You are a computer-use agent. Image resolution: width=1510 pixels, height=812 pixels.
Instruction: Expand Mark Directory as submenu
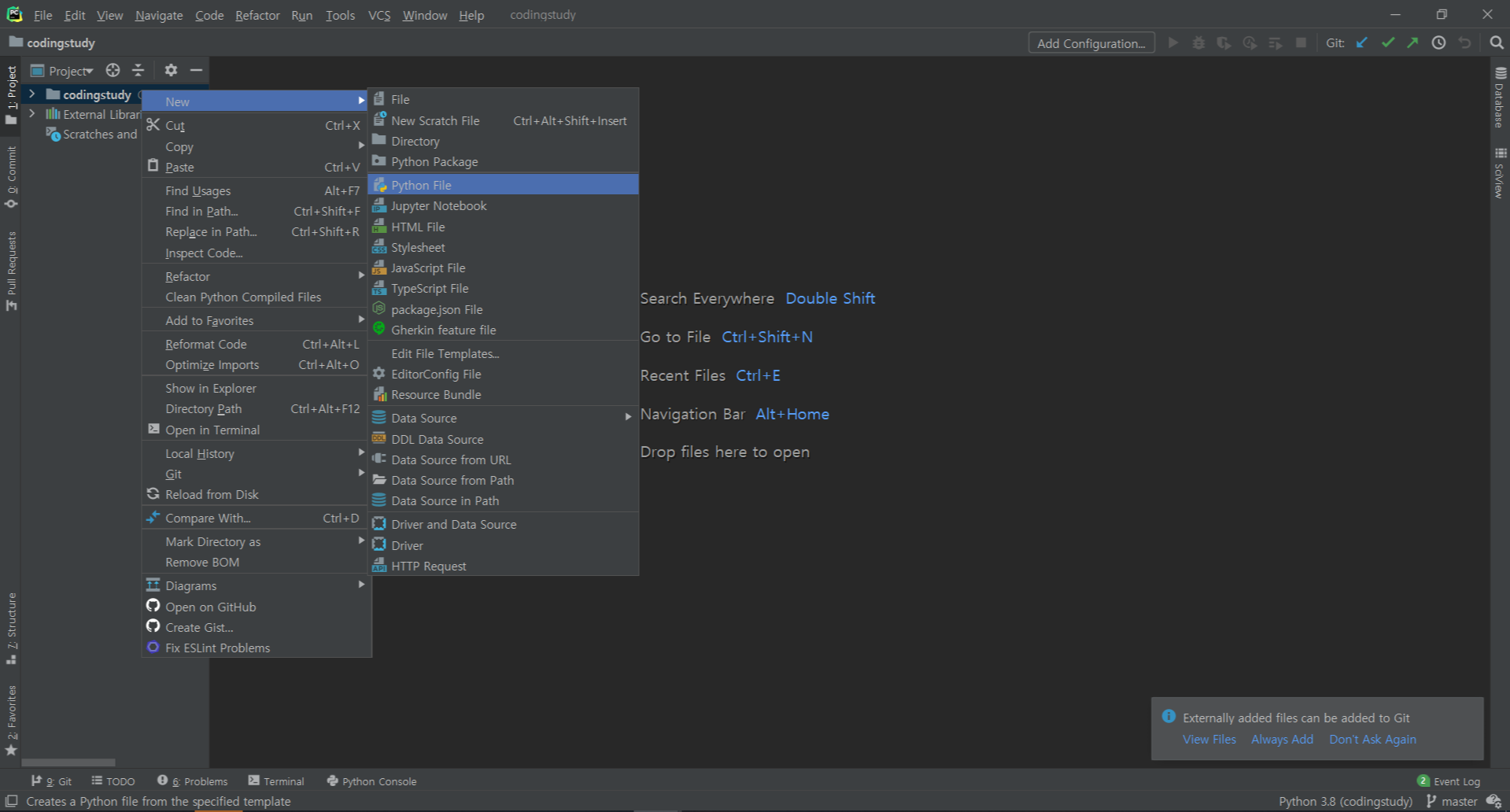pyautogui.click(x=255, y=541)
